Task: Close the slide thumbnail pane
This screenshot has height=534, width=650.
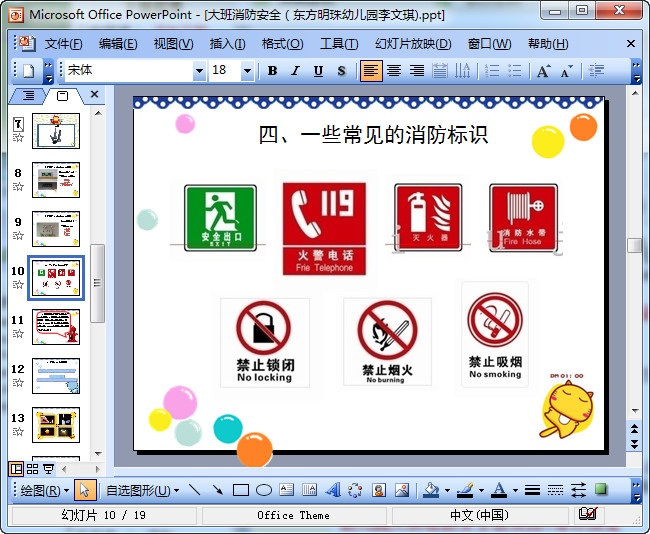Action: click(95, 95)
